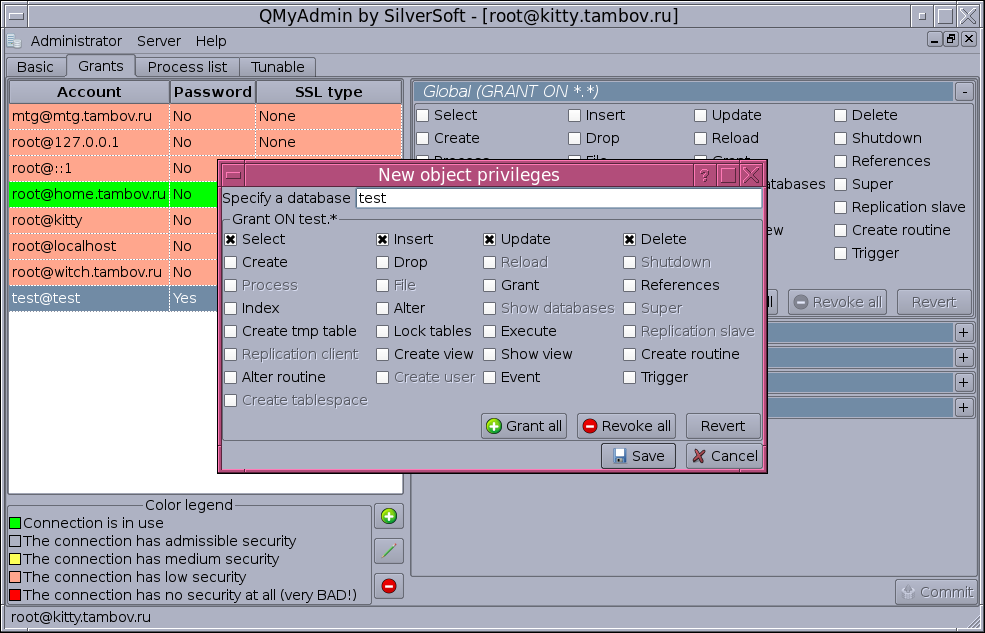Open the Tunable tab
This screenshot has height=633, width=985.
[278, 67]
